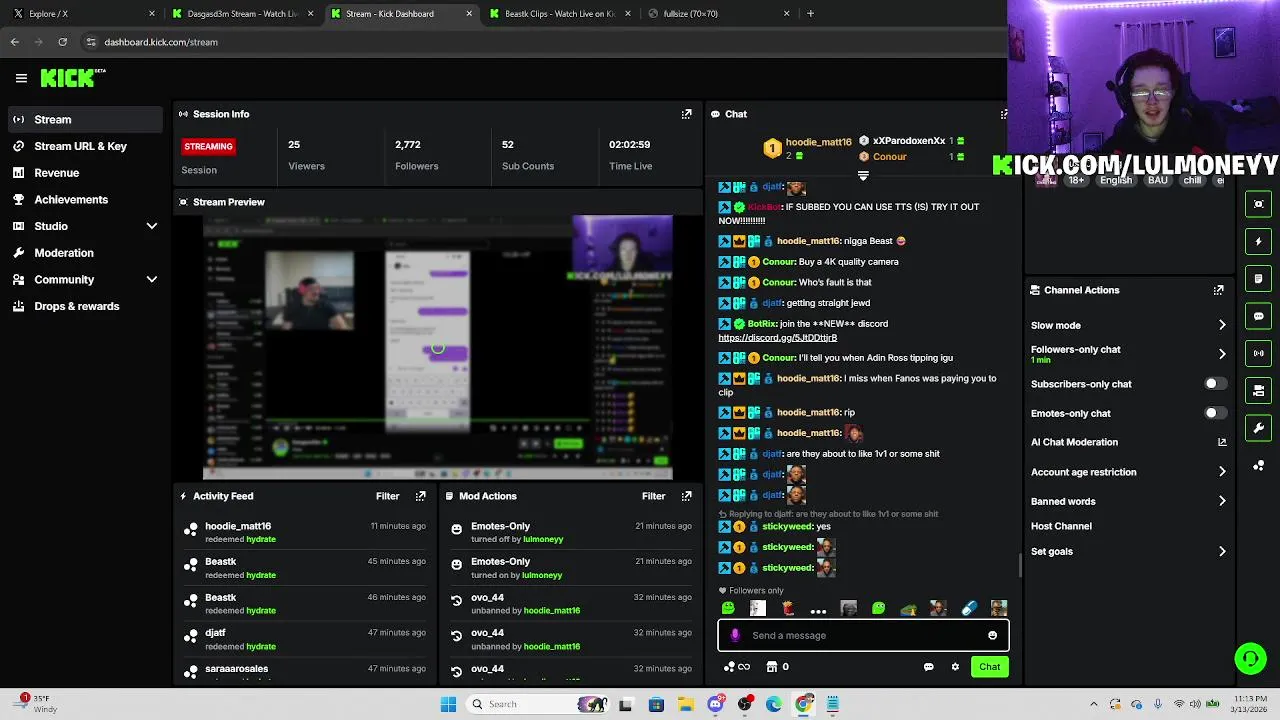Open Achievements sidebar item
The height and width of the screenshot is (720, 1280).
point(85,200)
